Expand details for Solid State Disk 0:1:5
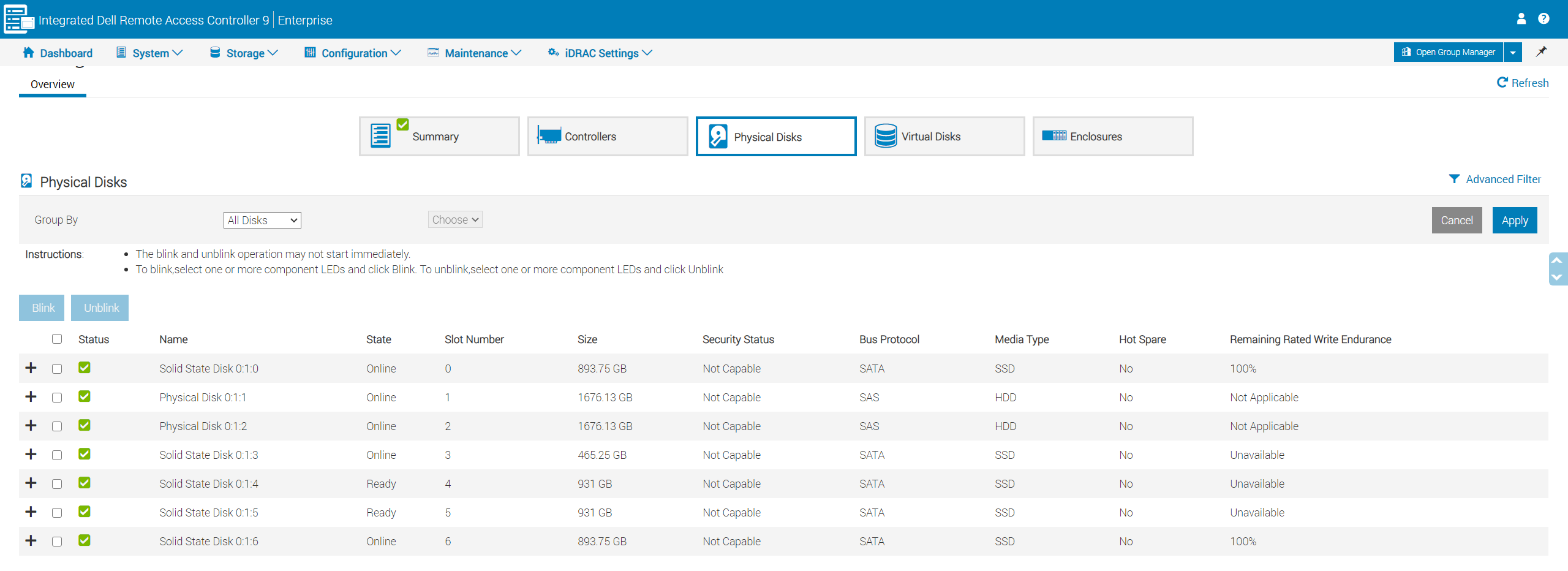1568x571 pixels. pos(31,512)
